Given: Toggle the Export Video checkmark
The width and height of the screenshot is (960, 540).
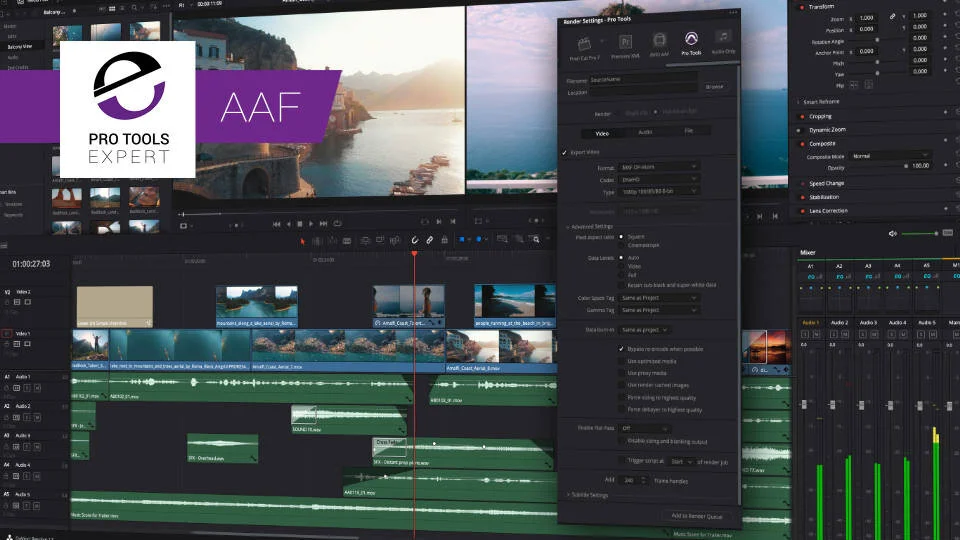Looking at the screenshot, I should (x=564, y=152).
